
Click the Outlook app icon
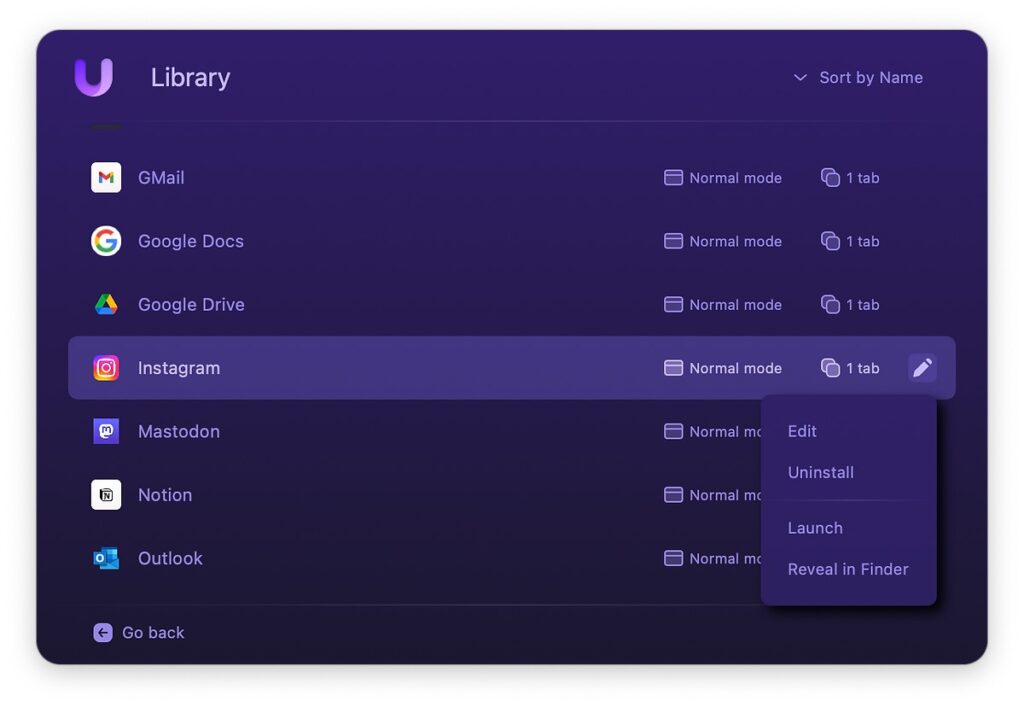[106, 558]
